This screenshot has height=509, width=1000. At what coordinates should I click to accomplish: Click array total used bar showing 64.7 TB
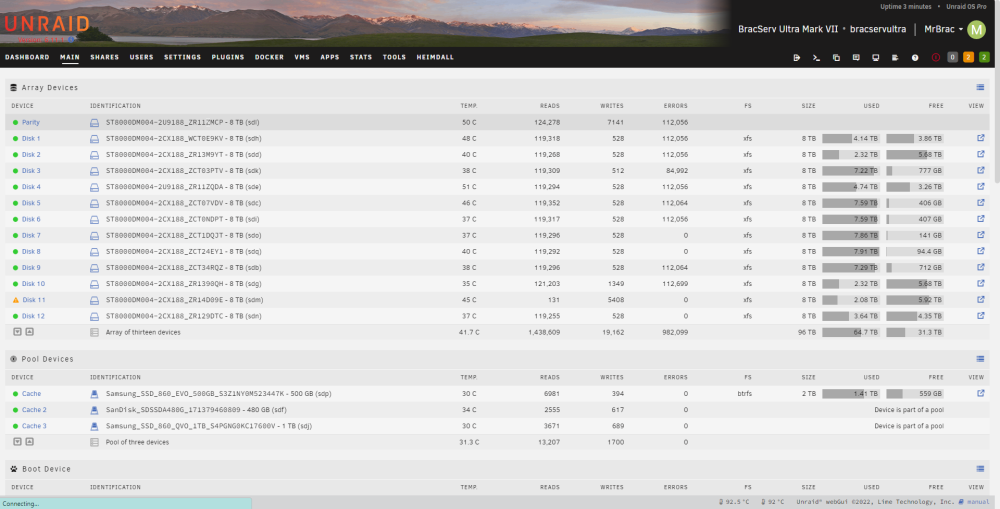[x=851, y=332]
